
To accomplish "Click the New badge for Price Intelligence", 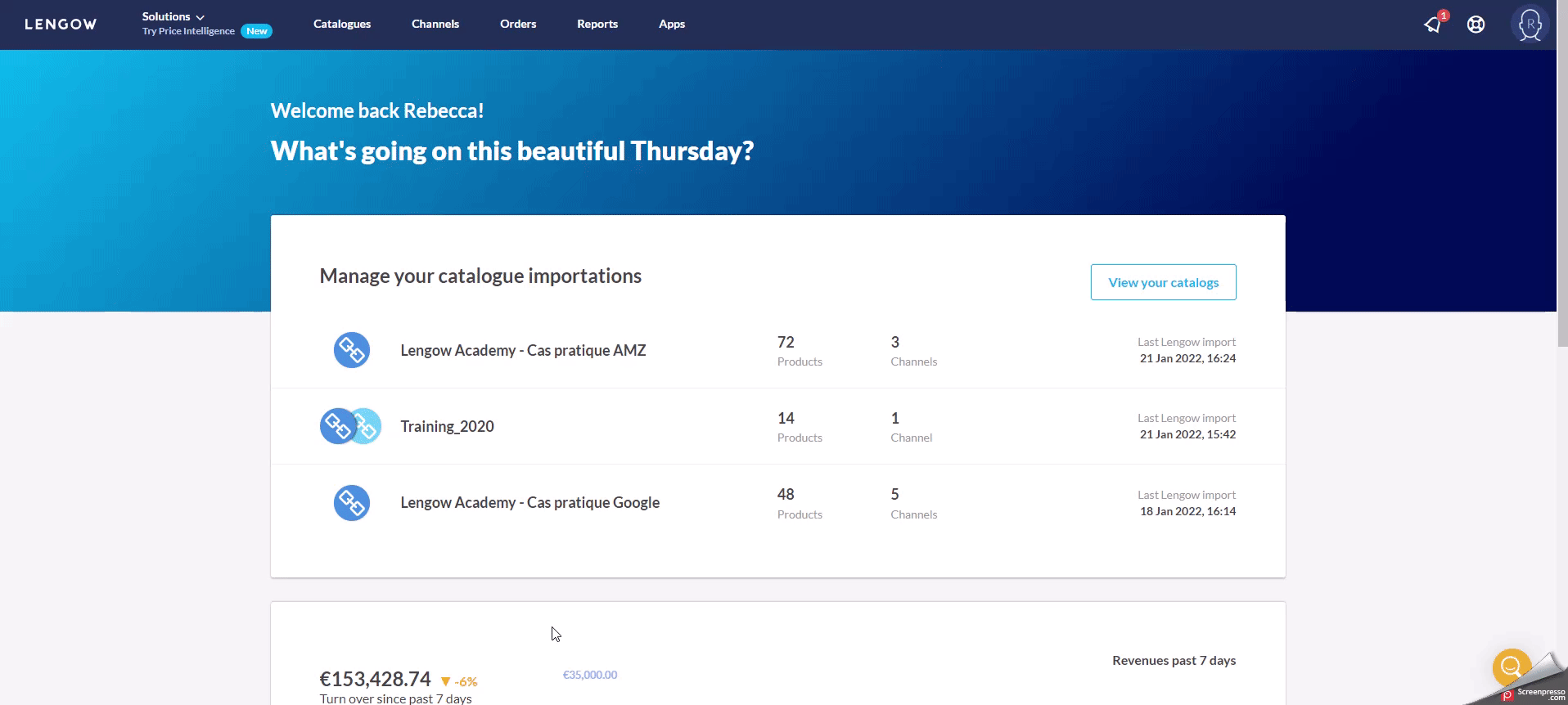I will click(257, 31).
